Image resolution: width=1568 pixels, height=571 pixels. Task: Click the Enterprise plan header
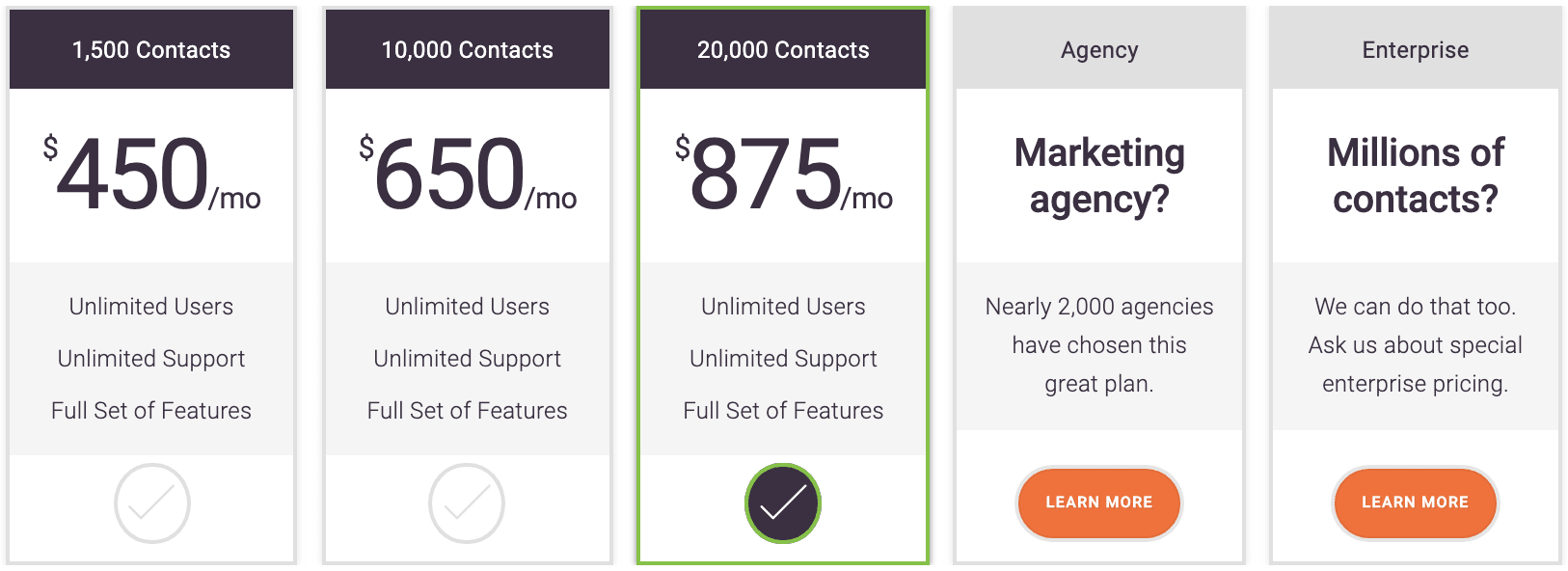click(x=1416, y=50)
